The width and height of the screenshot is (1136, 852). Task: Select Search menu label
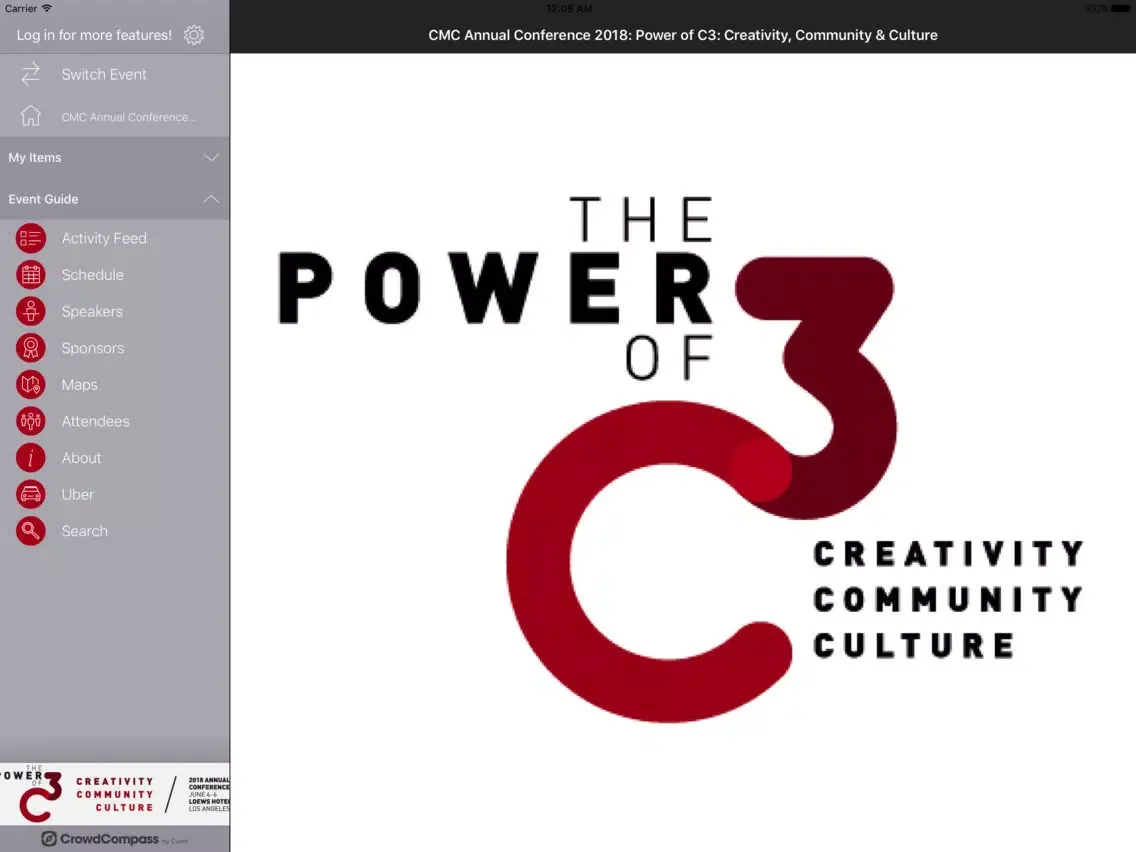pos(85,531)
